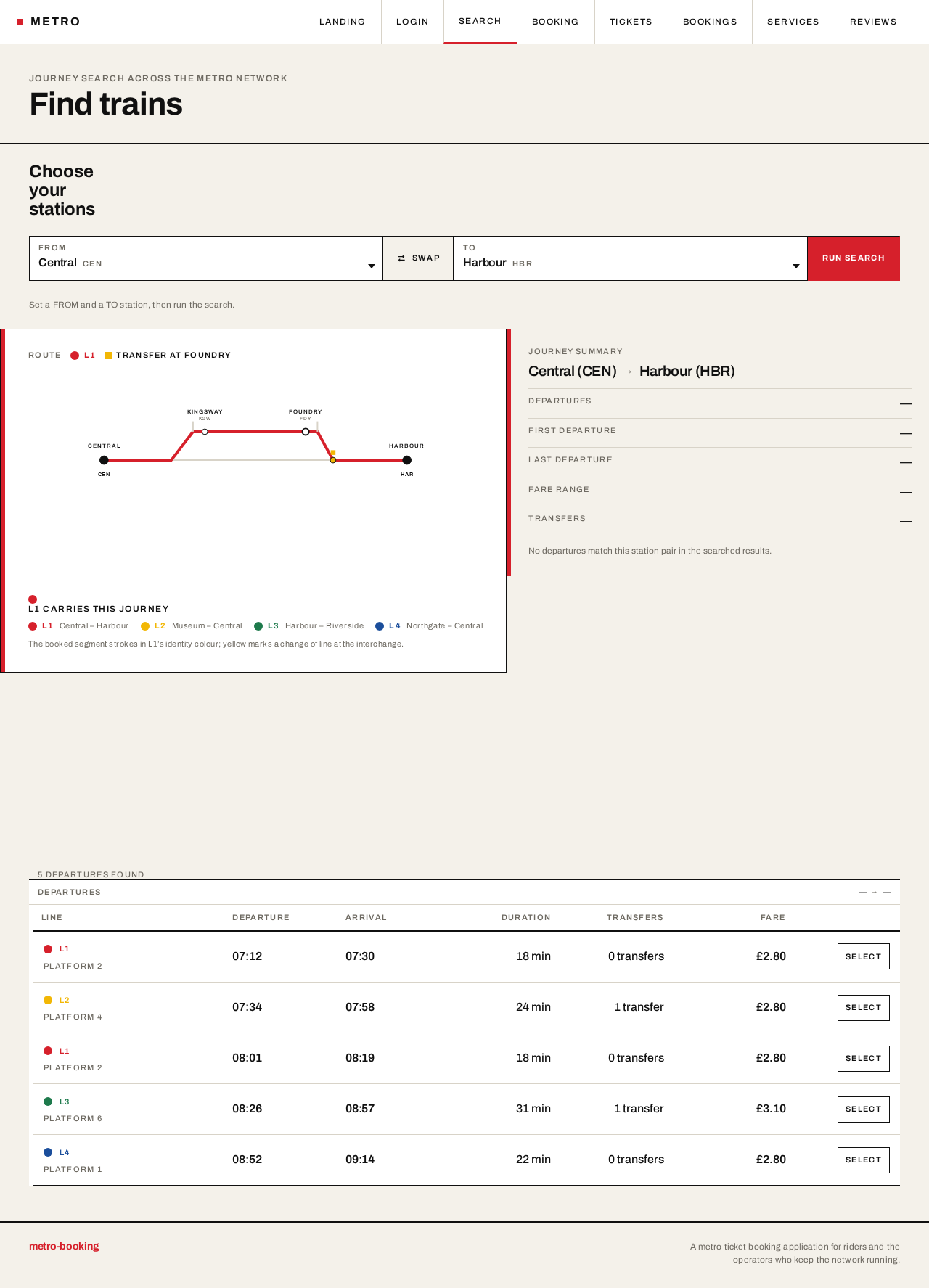Click the L1 line dot in 07:12 row
Screen dimensions: 929x1288
coord(48,949)
